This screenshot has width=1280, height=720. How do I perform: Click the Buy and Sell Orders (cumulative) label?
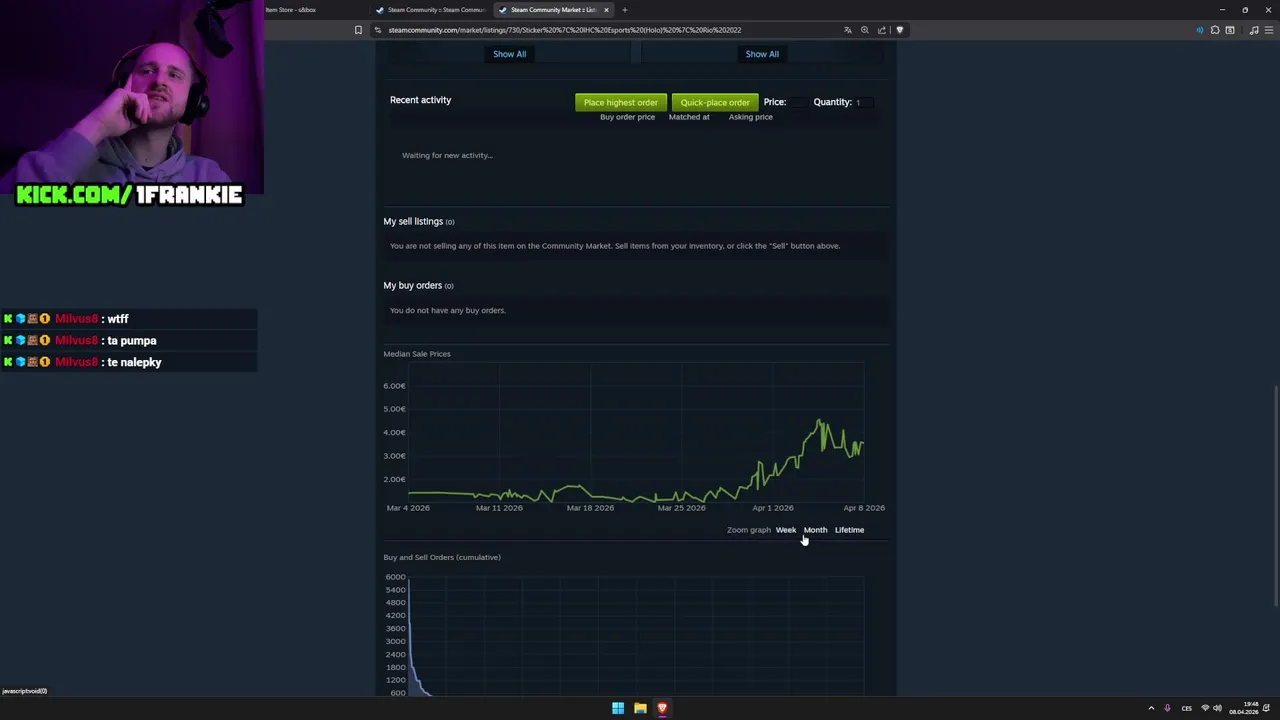(x=442, y=557)
